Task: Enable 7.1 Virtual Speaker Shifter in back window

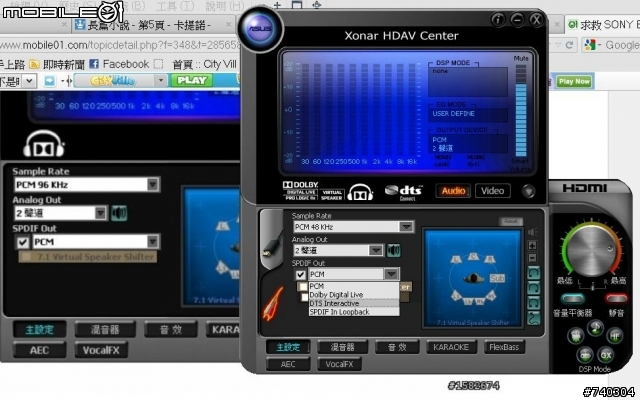Action: [26, 257]
